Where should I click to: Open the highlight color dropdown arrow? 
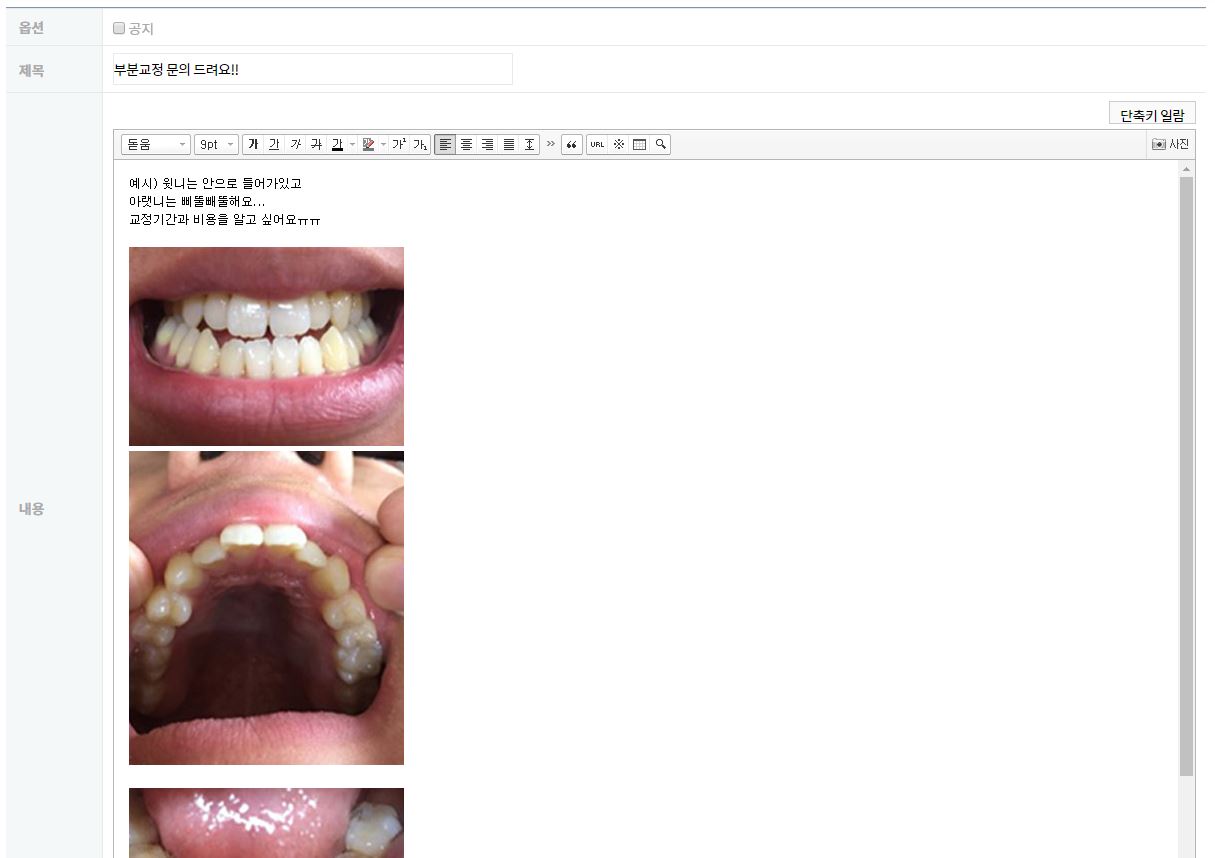[383, 144]
